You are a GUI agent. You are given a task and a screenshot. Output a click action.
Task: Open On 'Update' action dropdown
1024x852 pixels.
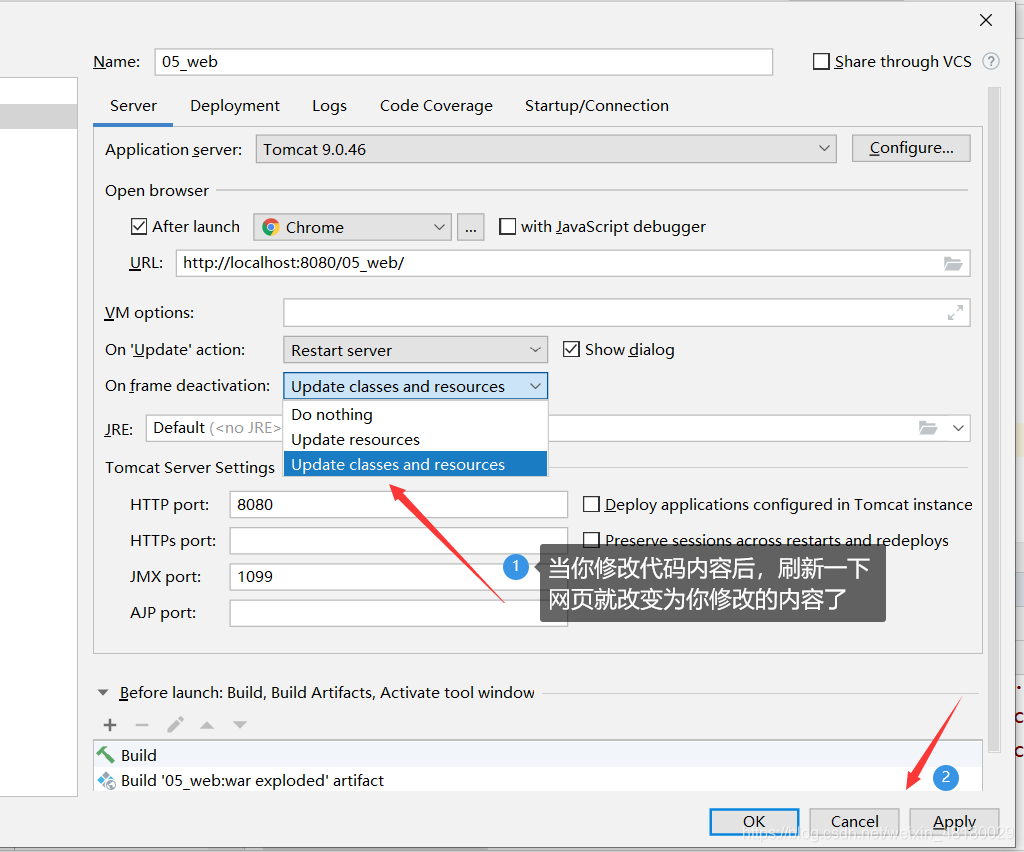pos(415,350)
